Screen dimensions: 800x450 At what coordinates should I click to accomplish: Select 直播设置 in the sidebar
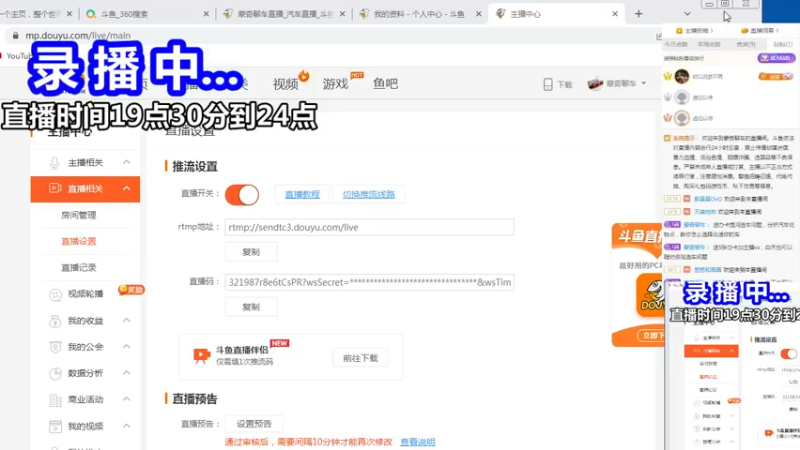[x=79, y=241]
